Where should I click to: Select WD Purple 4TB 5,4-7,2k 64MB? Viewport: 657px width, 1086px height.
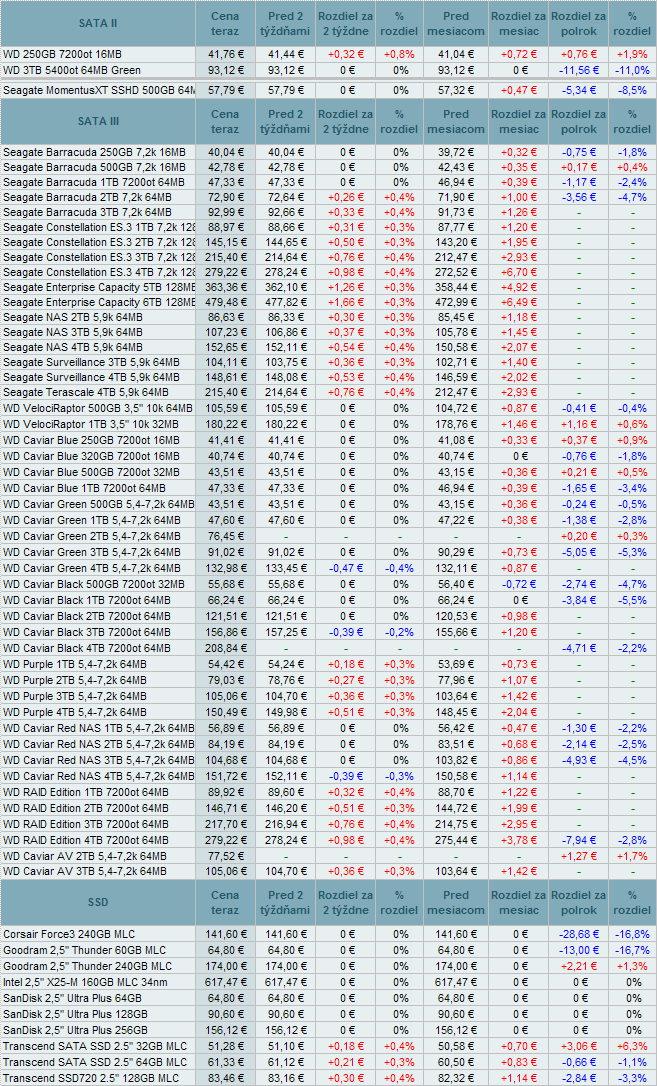[x=75, y=712]
